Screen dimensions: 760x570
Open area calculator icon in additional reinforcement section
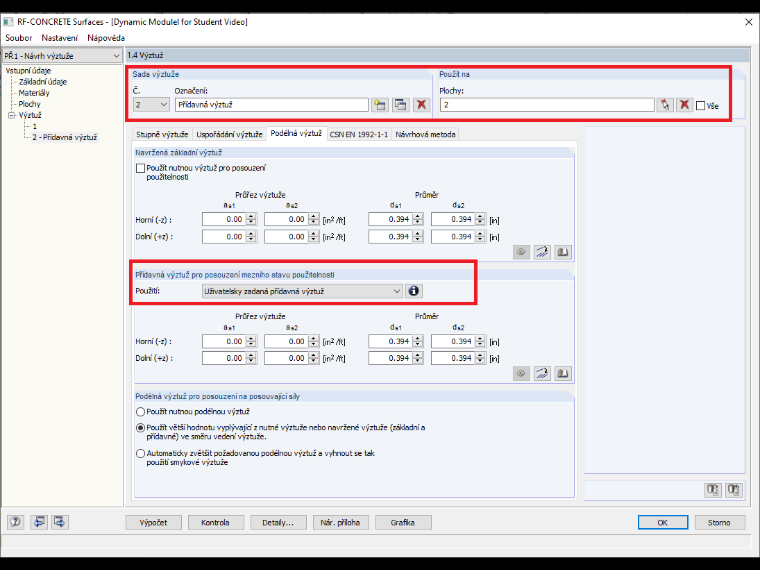[x=542, y=373]
